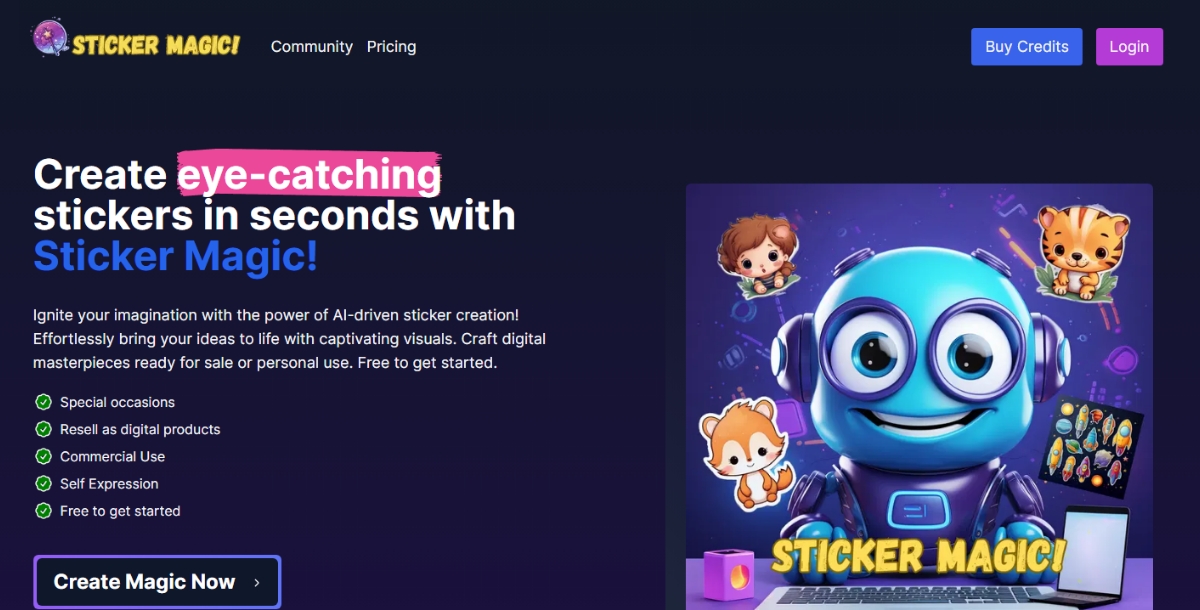Click the Sticker Magic wizard logo icon
The image size is (1200, 610).
[49, 39]
